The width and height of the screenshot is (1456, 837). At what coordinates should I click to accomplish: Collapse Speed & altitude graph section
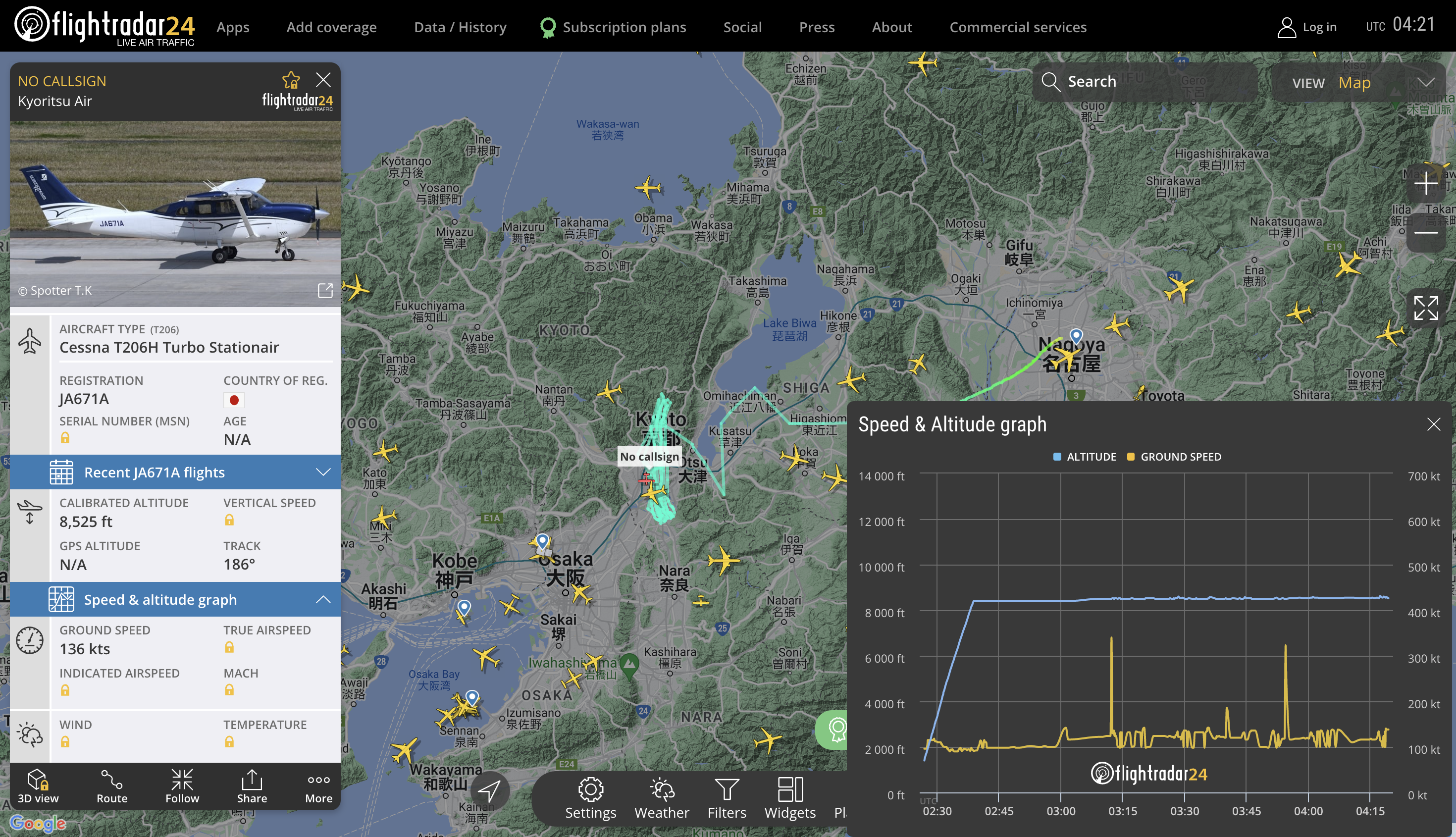pos(175,600)
